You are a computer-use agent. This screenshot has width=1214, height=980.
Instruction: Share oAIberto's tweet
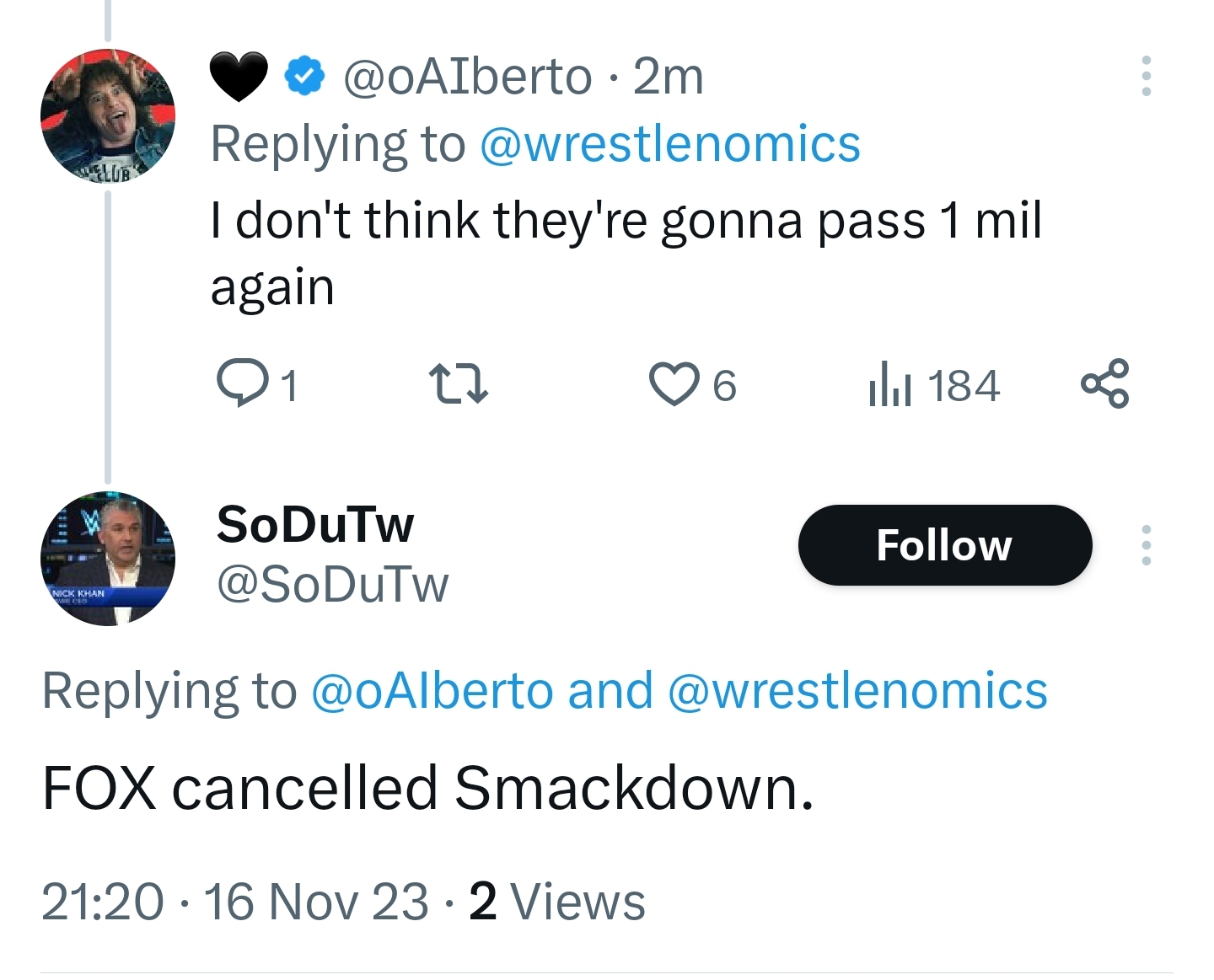coord(1104,383)
